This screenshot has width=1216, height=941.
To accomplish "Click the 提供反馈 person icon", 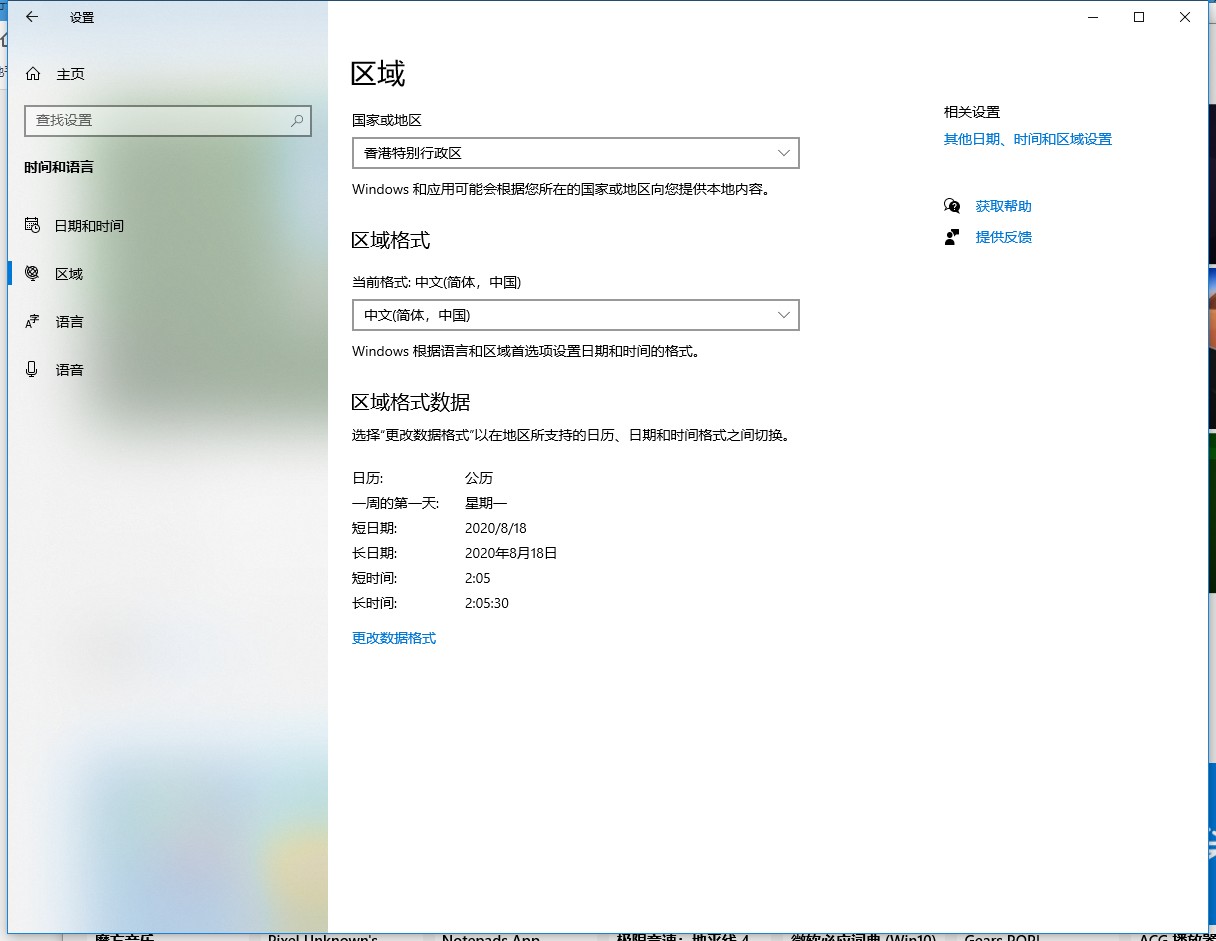I will click(952, 236).
